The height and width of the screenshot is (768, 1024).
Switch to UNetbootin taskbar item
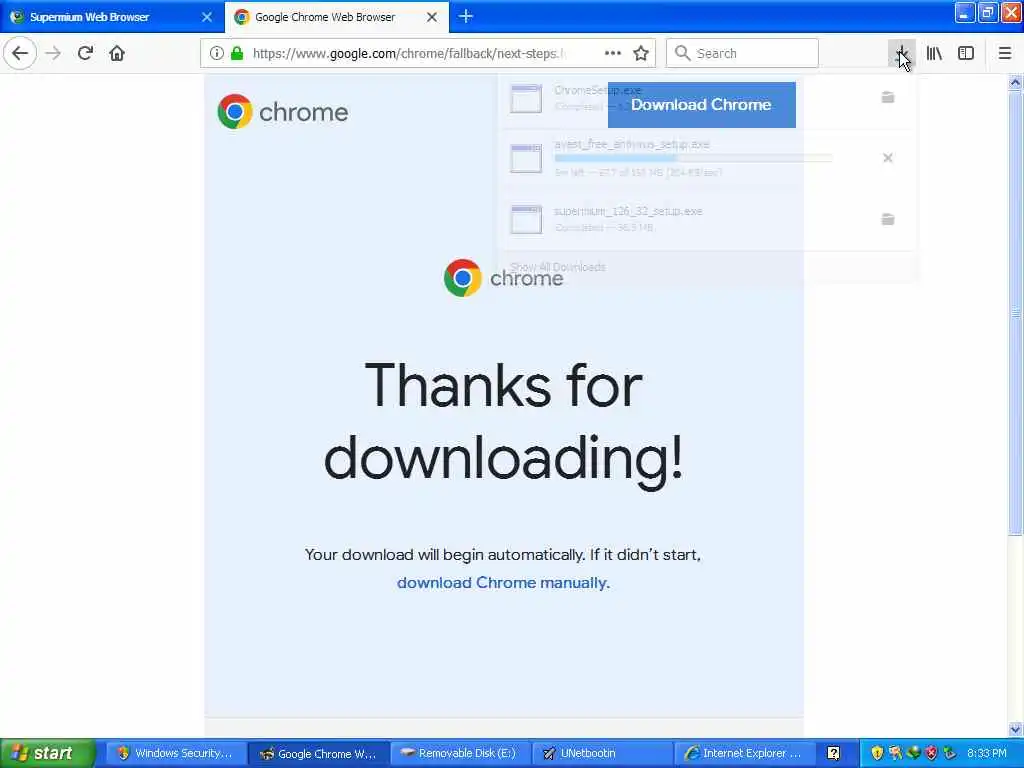coord(602,753)
